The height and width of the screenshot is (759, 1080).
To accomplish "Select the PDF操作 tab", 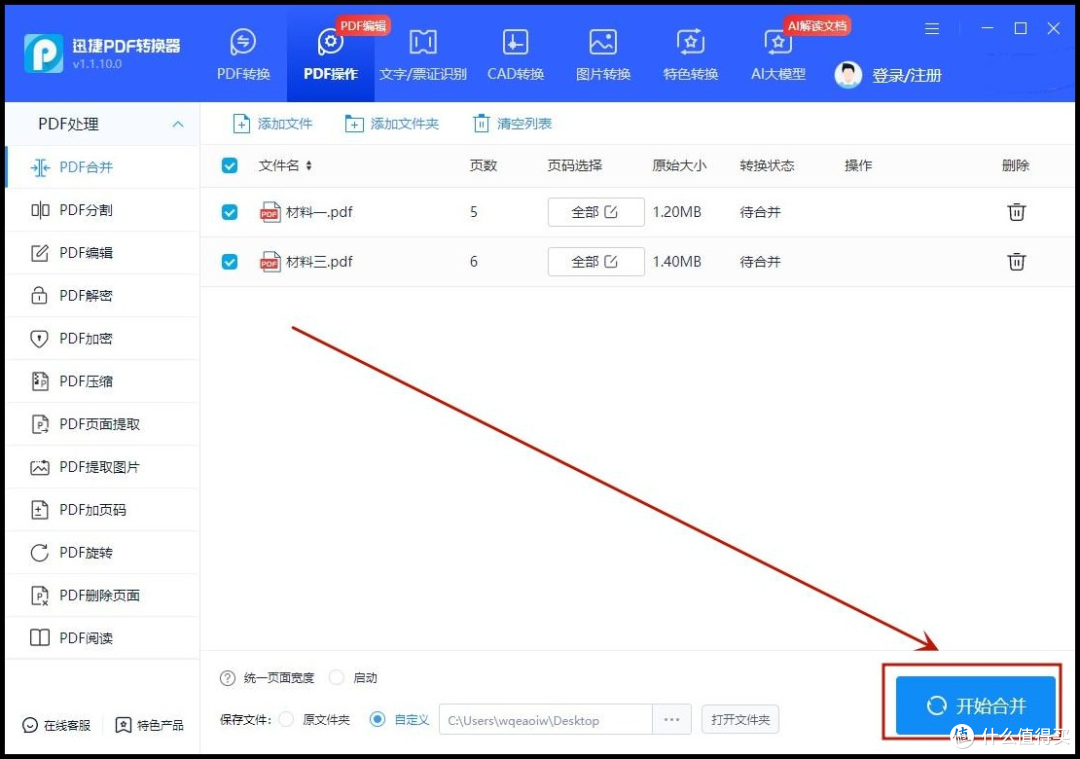I will pos(331,56).
